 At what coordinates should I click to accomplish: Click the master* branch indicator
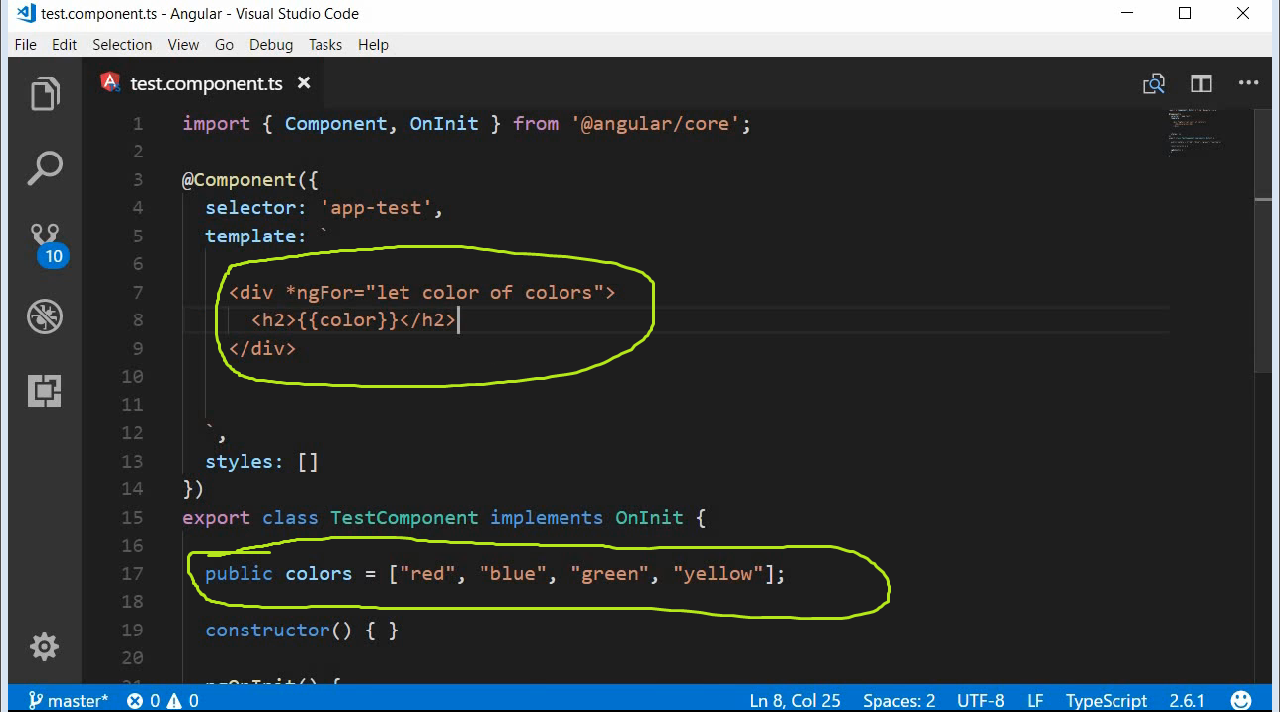pos(66,700)
